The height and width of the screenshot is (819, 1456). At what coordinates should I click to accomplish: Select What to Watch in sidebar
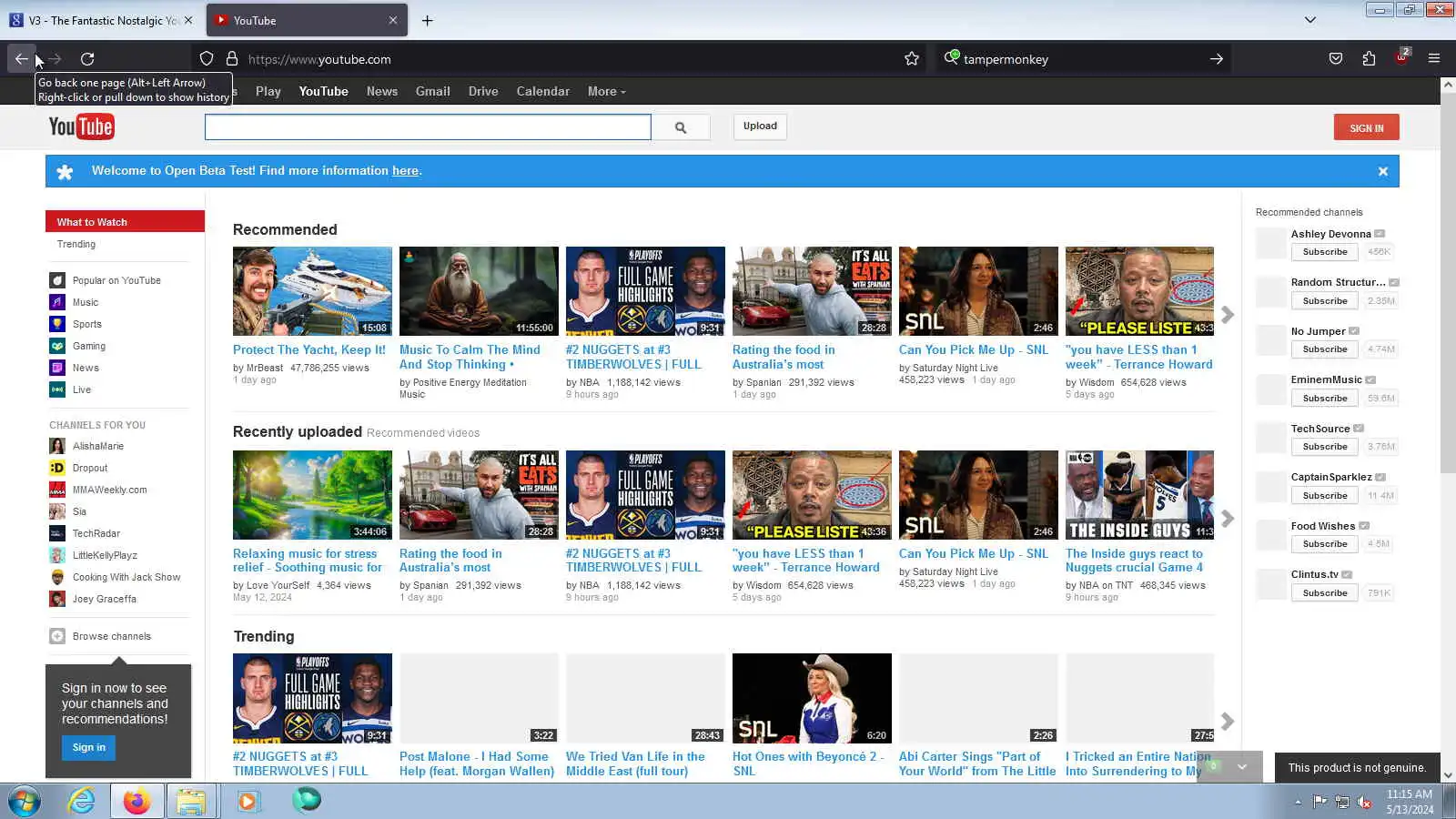click(125, 222)
